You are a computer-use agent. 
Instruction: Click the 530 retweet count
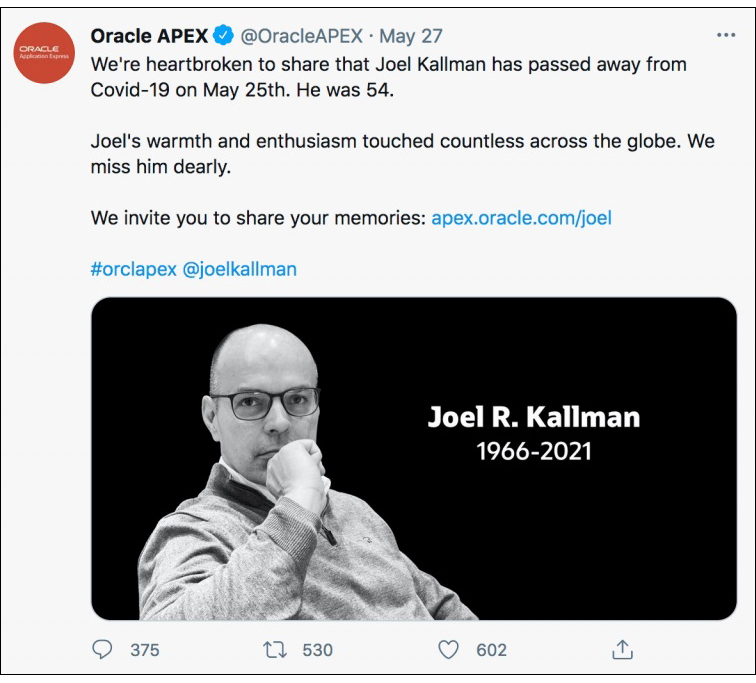click(x=317, y=650)
